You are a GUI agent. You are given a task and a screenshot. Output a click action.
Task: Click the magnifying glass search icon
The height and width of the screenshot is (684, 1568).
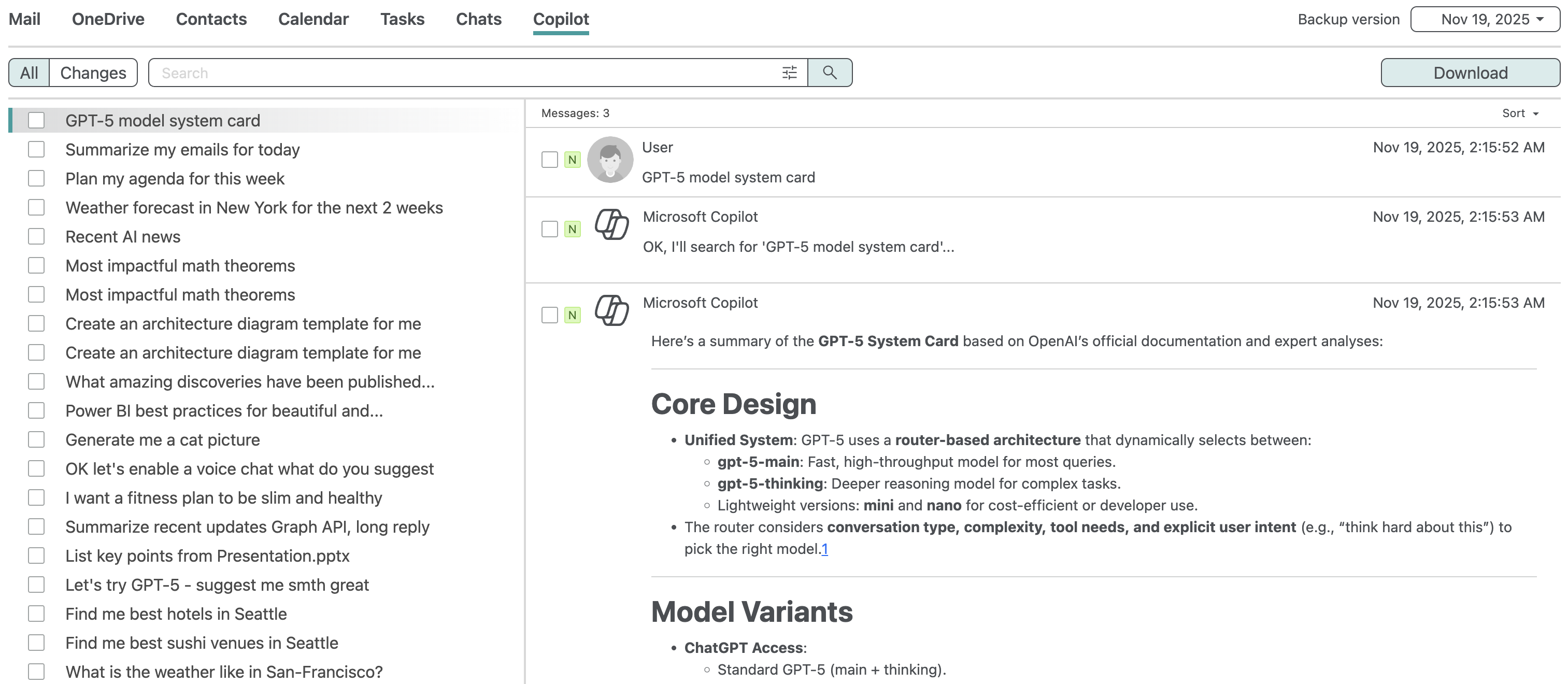pos(829,73)
